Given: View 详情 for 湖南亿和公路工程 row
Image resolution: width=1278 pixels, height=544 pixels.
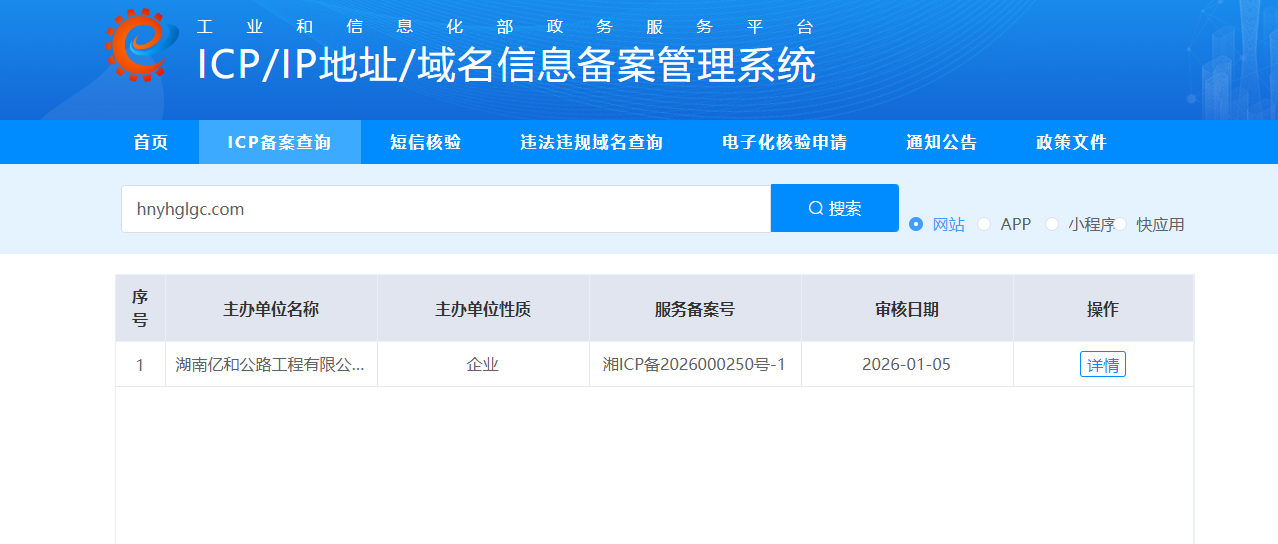Looking at the screenshot, I should [1103, 365].
